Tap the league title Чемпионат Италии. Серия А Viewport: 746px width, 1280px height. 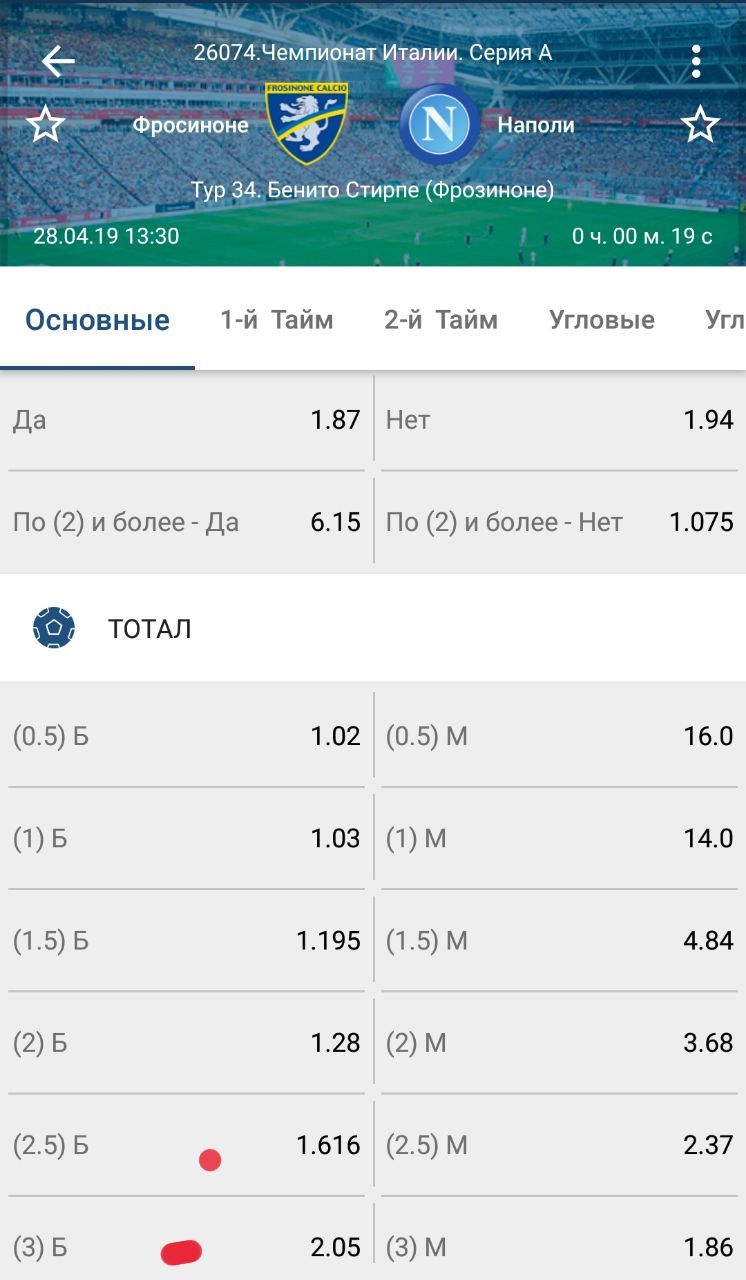pos(373,53)
